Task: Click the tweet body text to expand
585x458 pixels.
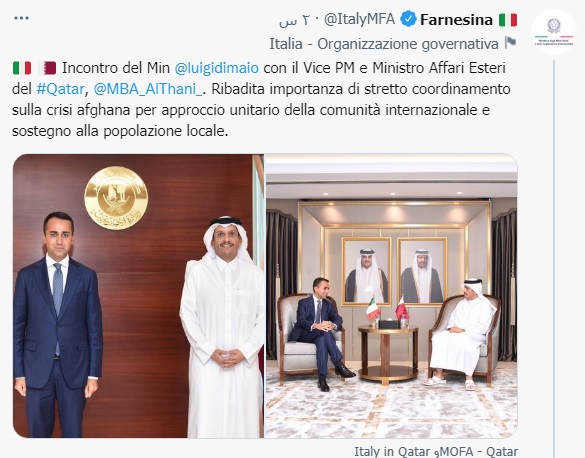Action: point(261,100)
